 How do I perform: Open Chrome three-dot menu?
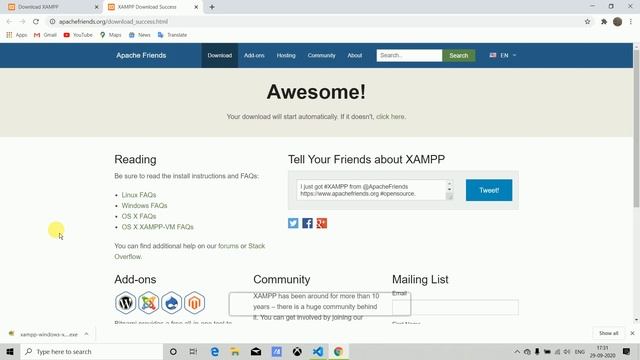(631, 22)
